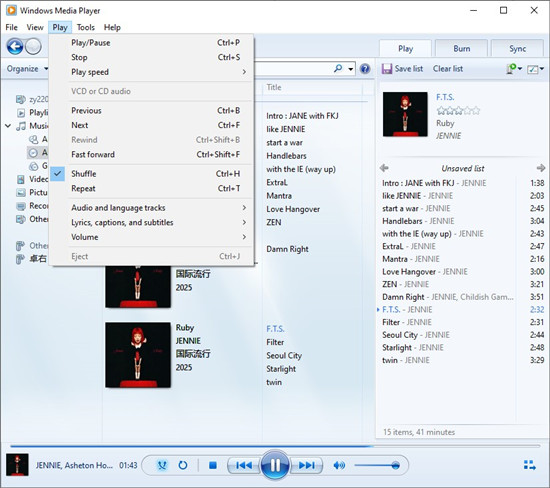Open the Help menu
Image resolution: width=550 pixels, height=488 pixels.
pyautogui.click(x=112, y=27)
